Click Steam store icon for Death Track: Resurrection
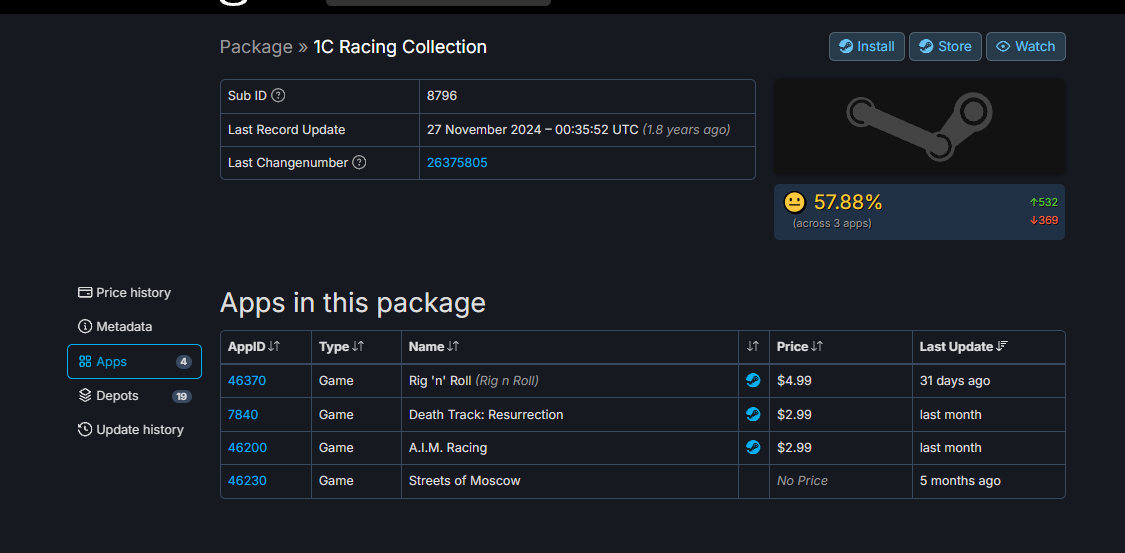Viewport: 1125px width, 553px height. 753,415
